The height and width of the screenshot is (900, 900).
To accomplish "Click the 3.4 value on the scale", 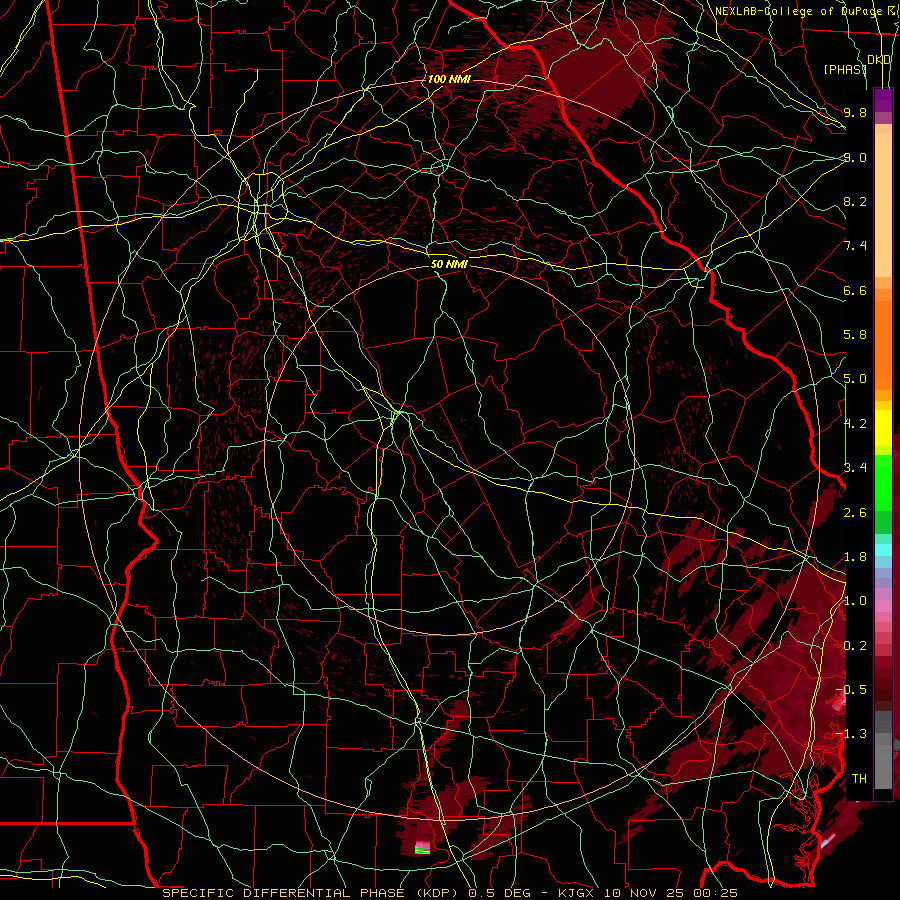I will [x=855, y=468].
